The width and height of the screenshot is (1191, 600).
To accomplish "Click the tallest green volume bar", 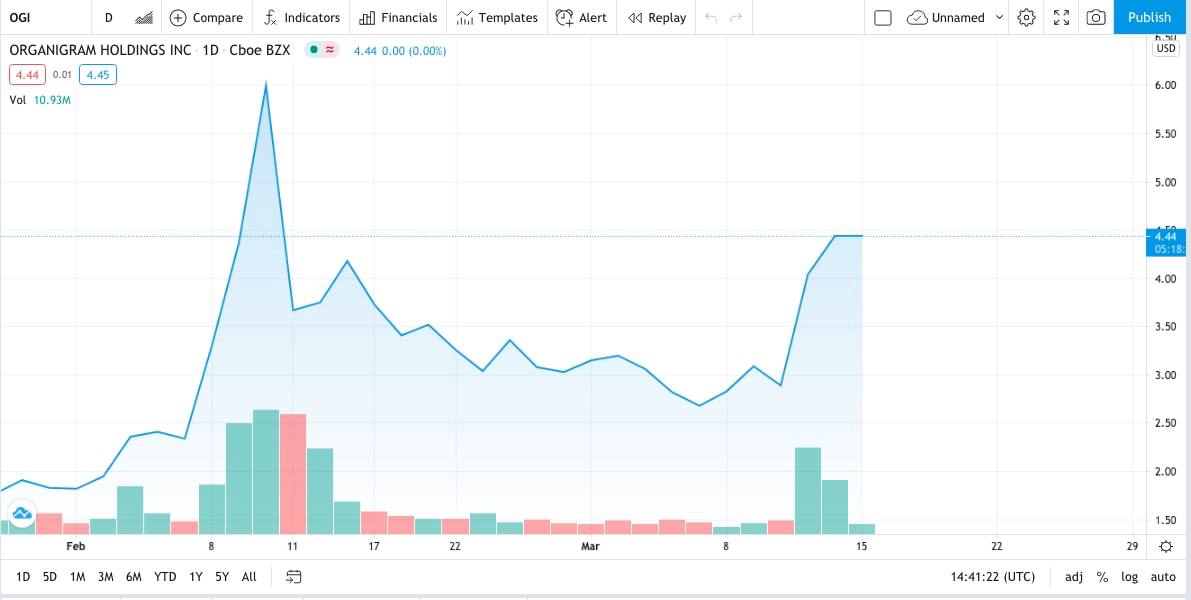I will [266, 472].
